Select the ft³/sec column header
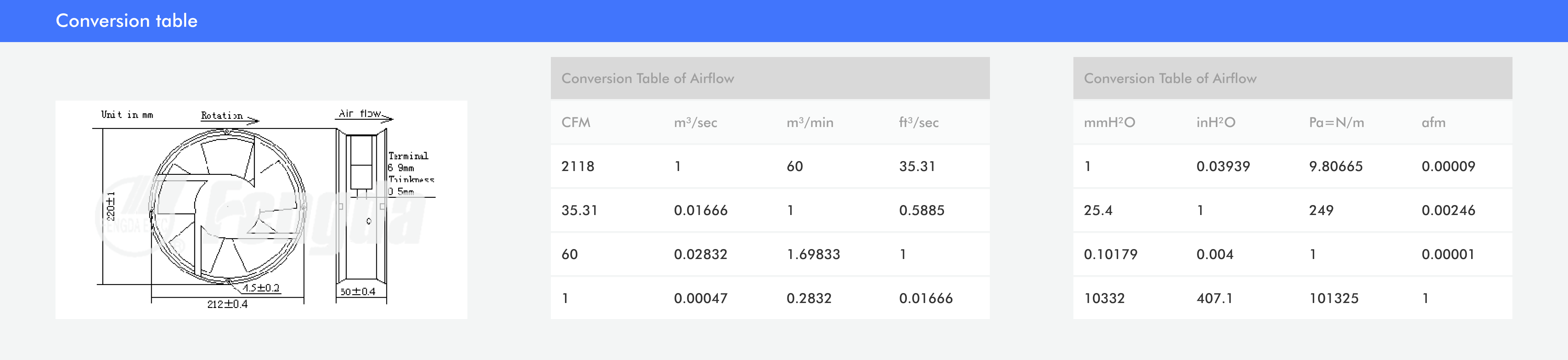 point(918,122)
